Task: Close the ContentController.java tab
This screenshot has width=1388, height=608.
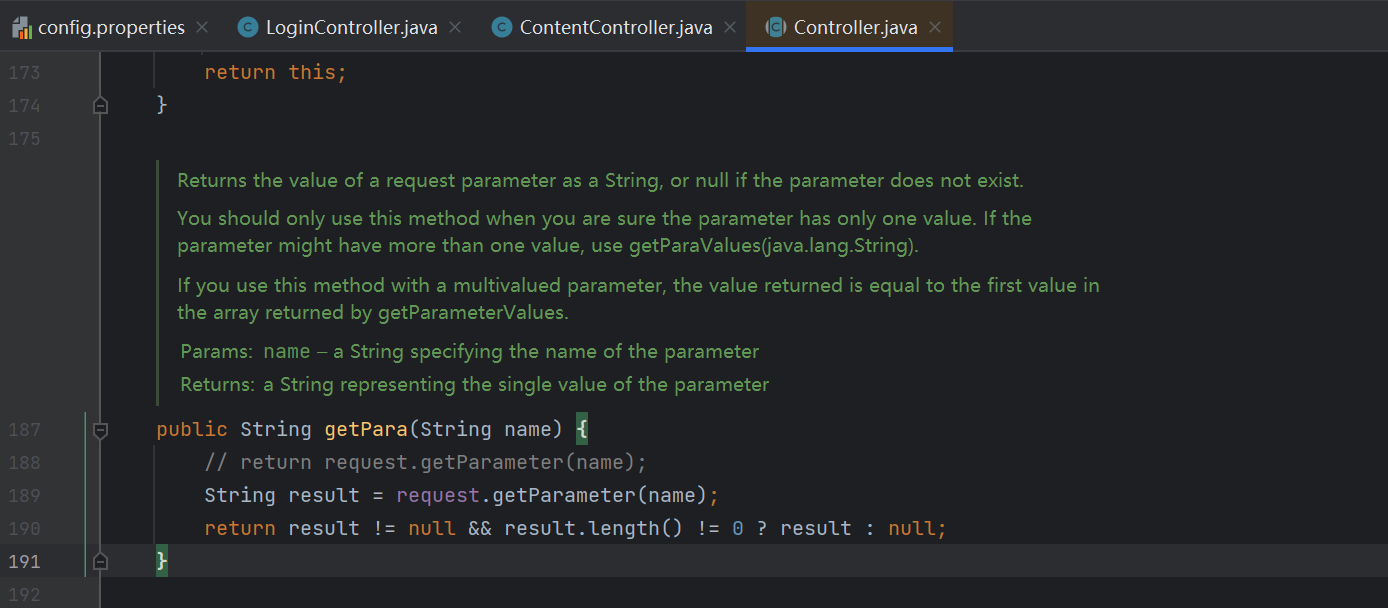Action: tap(730, 27)
